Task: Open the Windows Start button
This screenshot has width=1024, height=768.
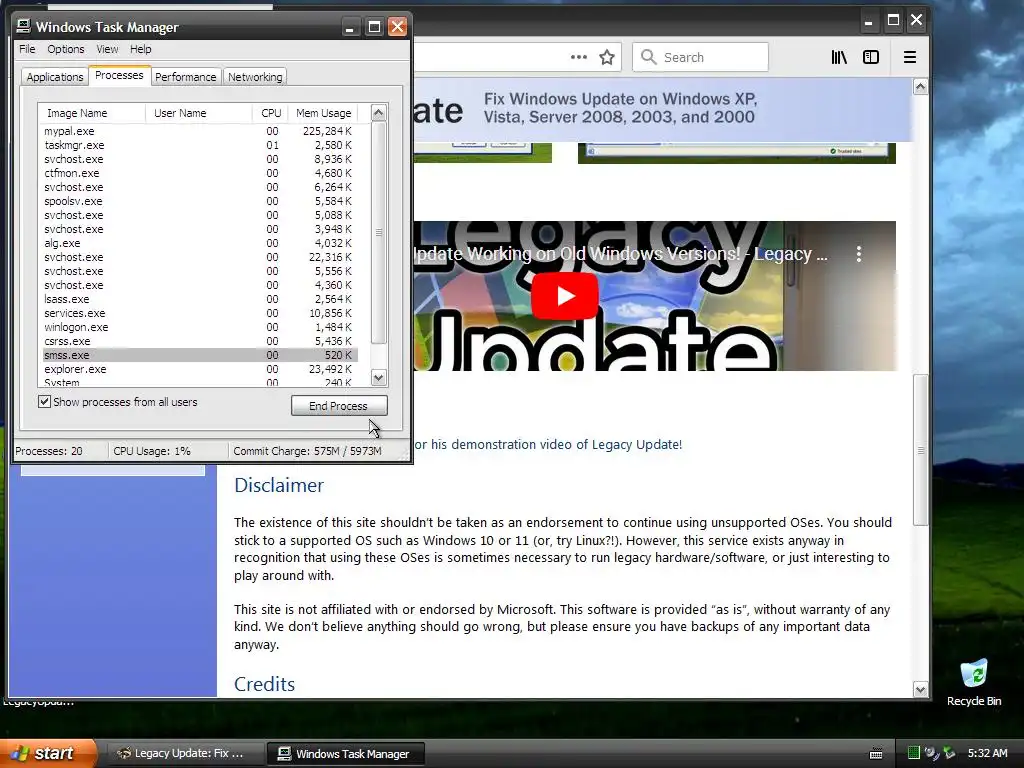Action: (48, 753)
